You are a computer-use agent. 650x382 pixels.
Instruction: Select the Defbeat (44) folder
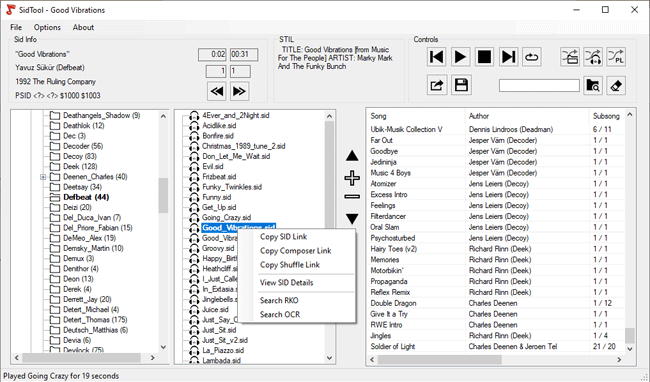pyautogui.click(x=86, y=197)
